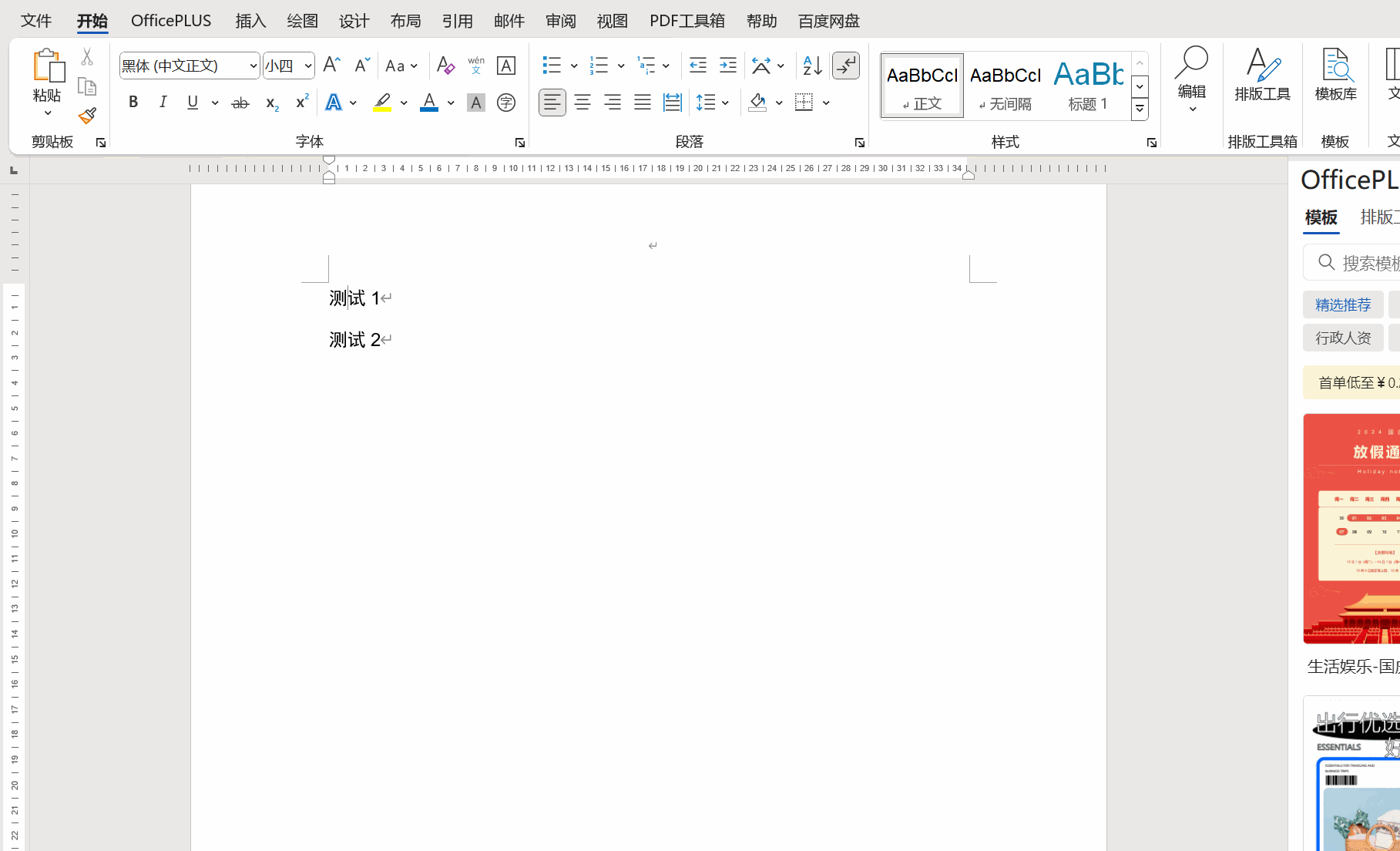Open the font name dropdown
1400x851 pixels.
pos(253,66)
